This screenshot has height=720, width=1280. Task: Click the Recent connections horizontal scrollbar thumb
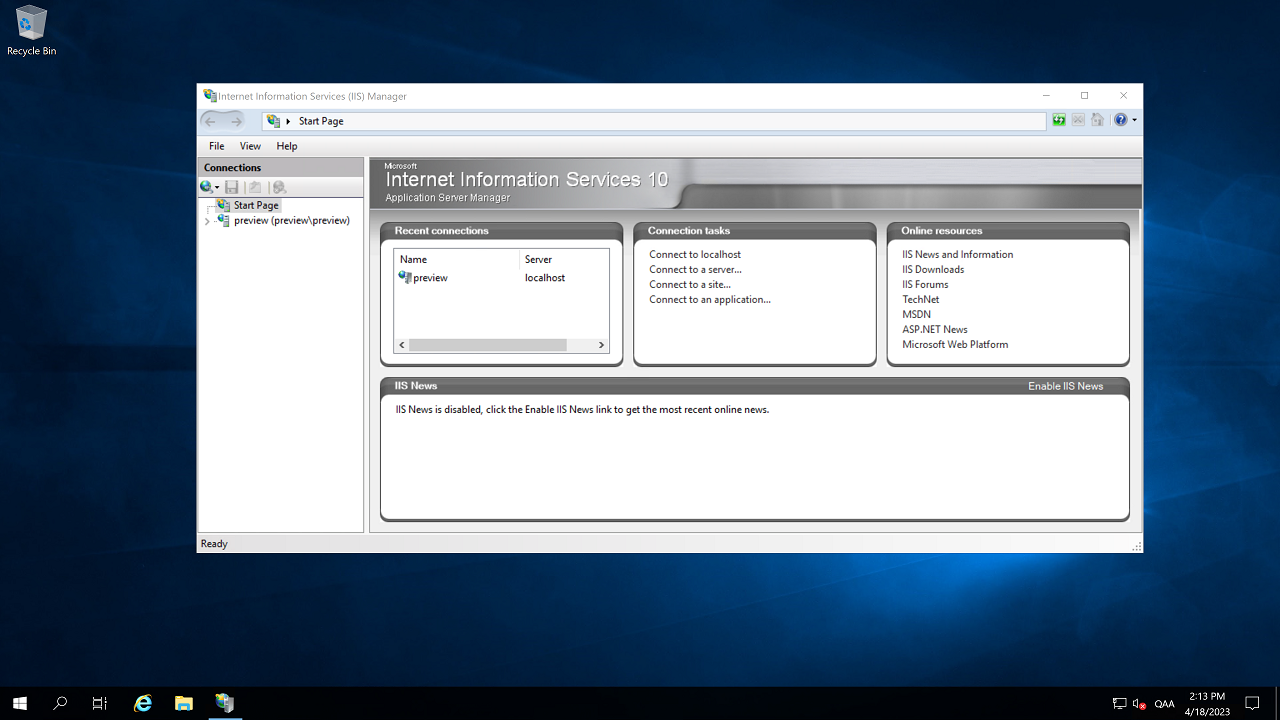(487, 345)
